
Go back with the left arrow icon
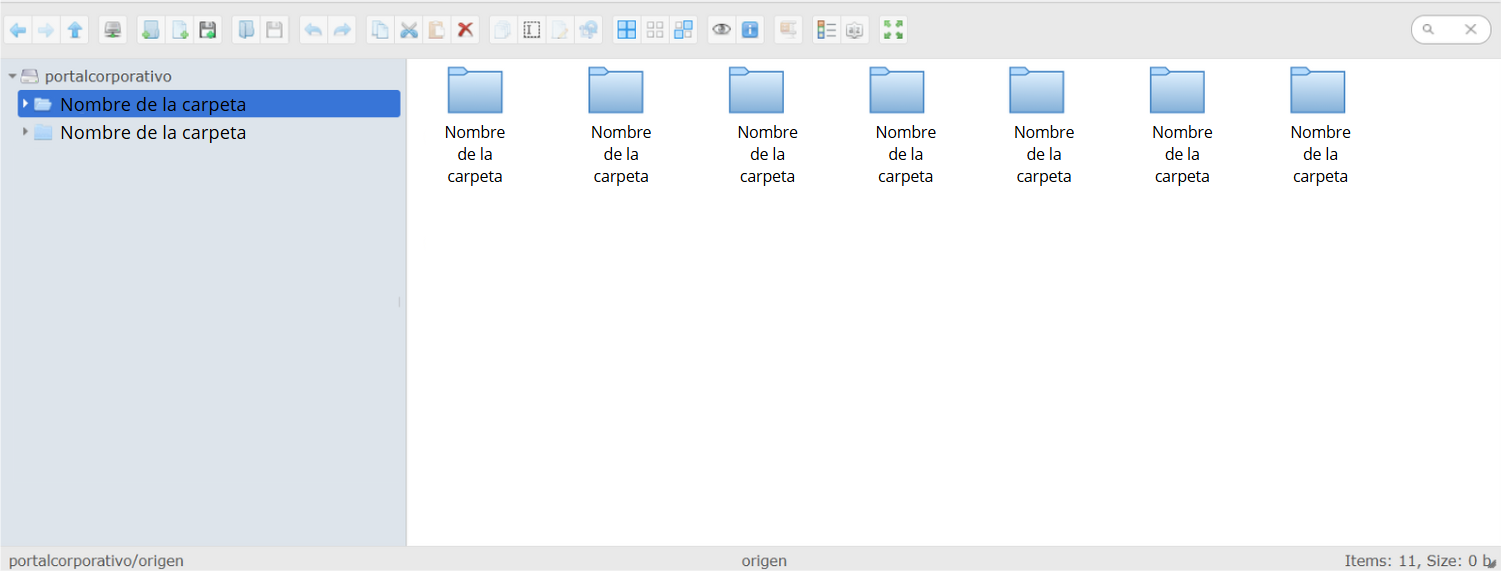[x=18, y=30]
